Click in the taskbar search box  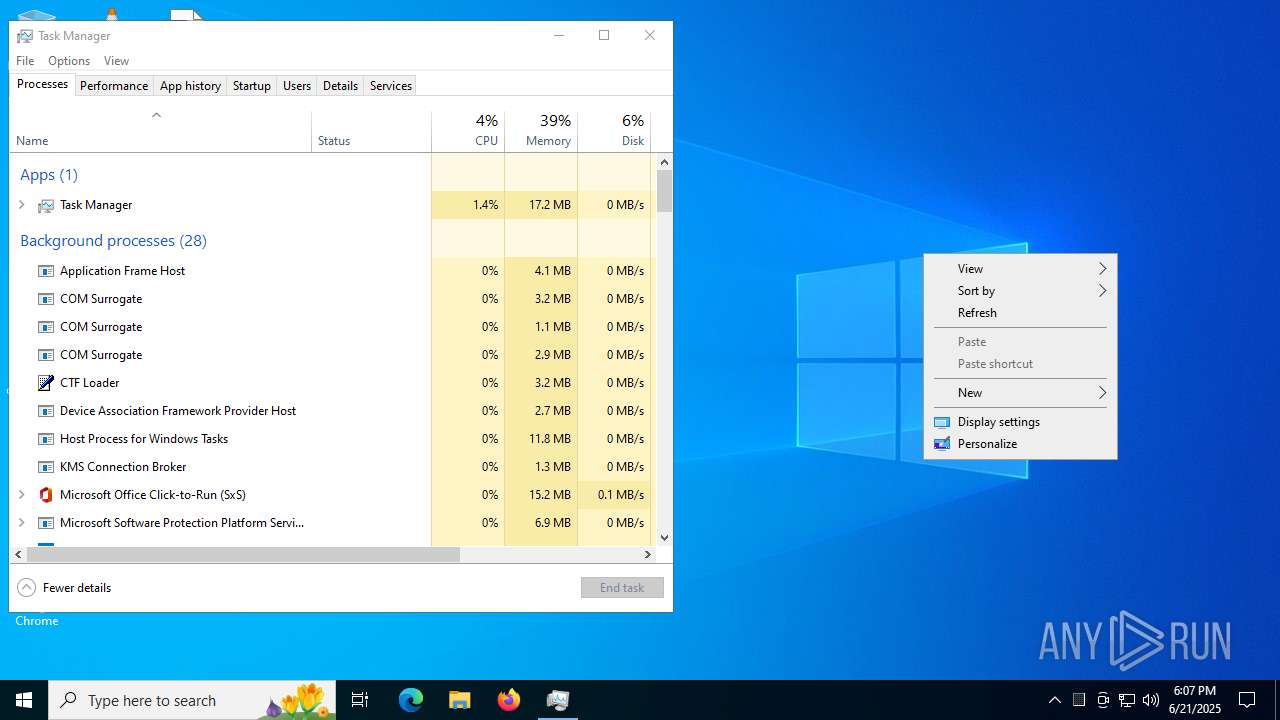tap(190, 700)
